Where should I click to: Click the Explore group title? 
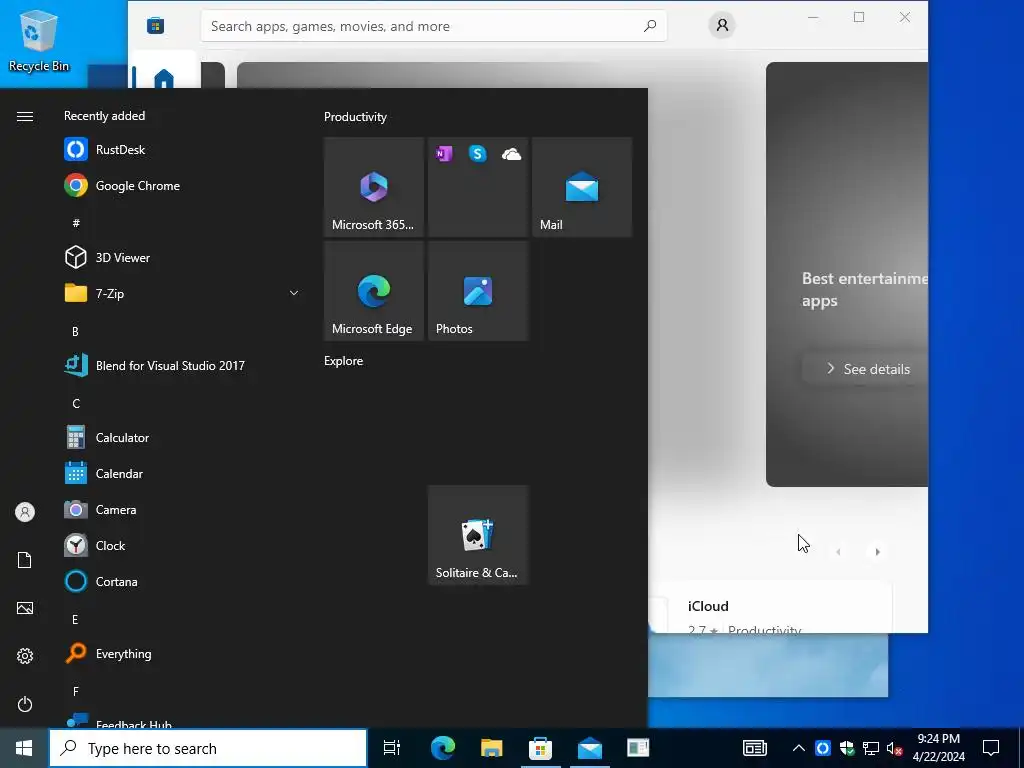click(x=344, y=360)
